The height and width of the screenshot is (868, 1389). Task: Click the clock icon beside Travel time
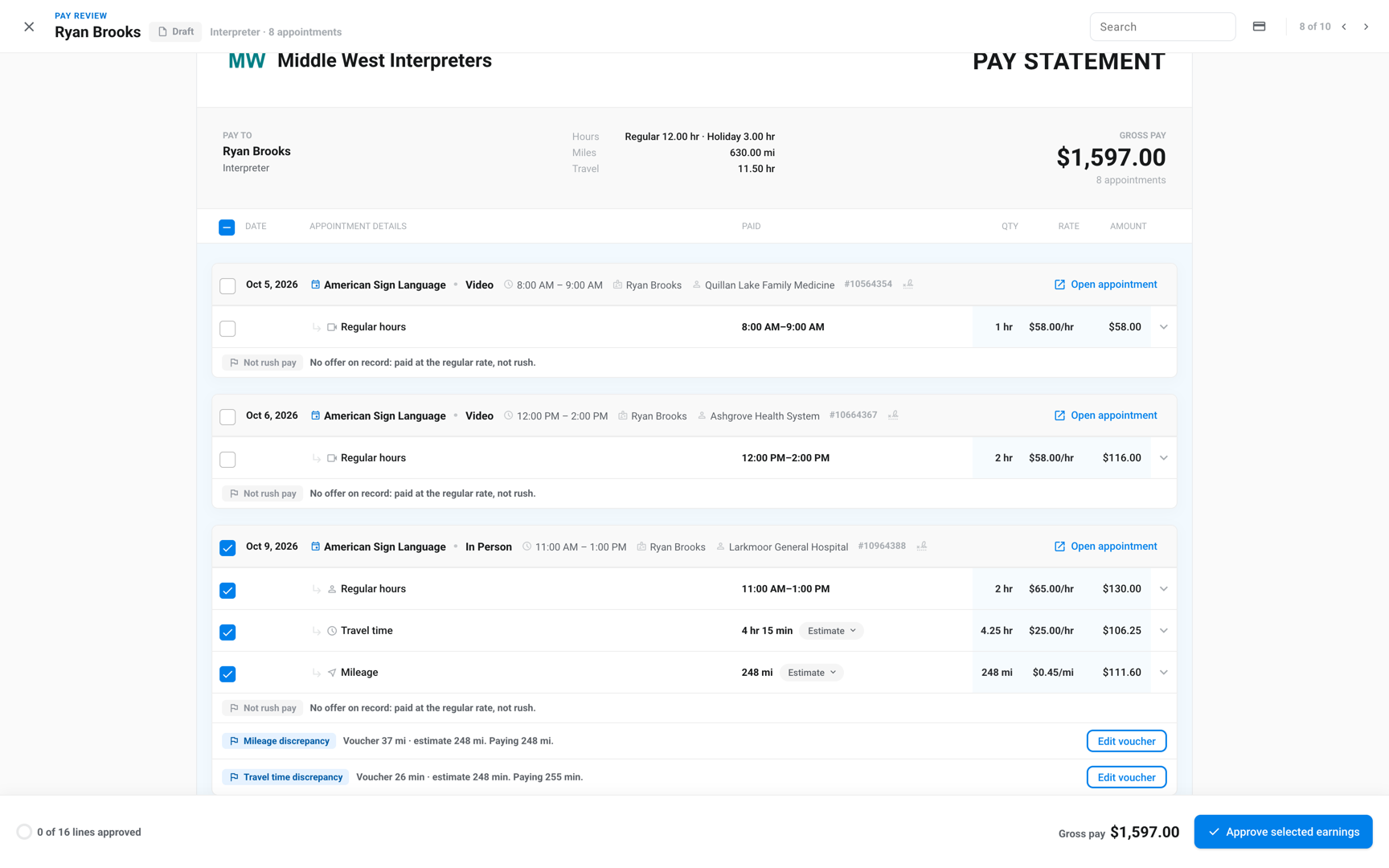tap(331, 631)
